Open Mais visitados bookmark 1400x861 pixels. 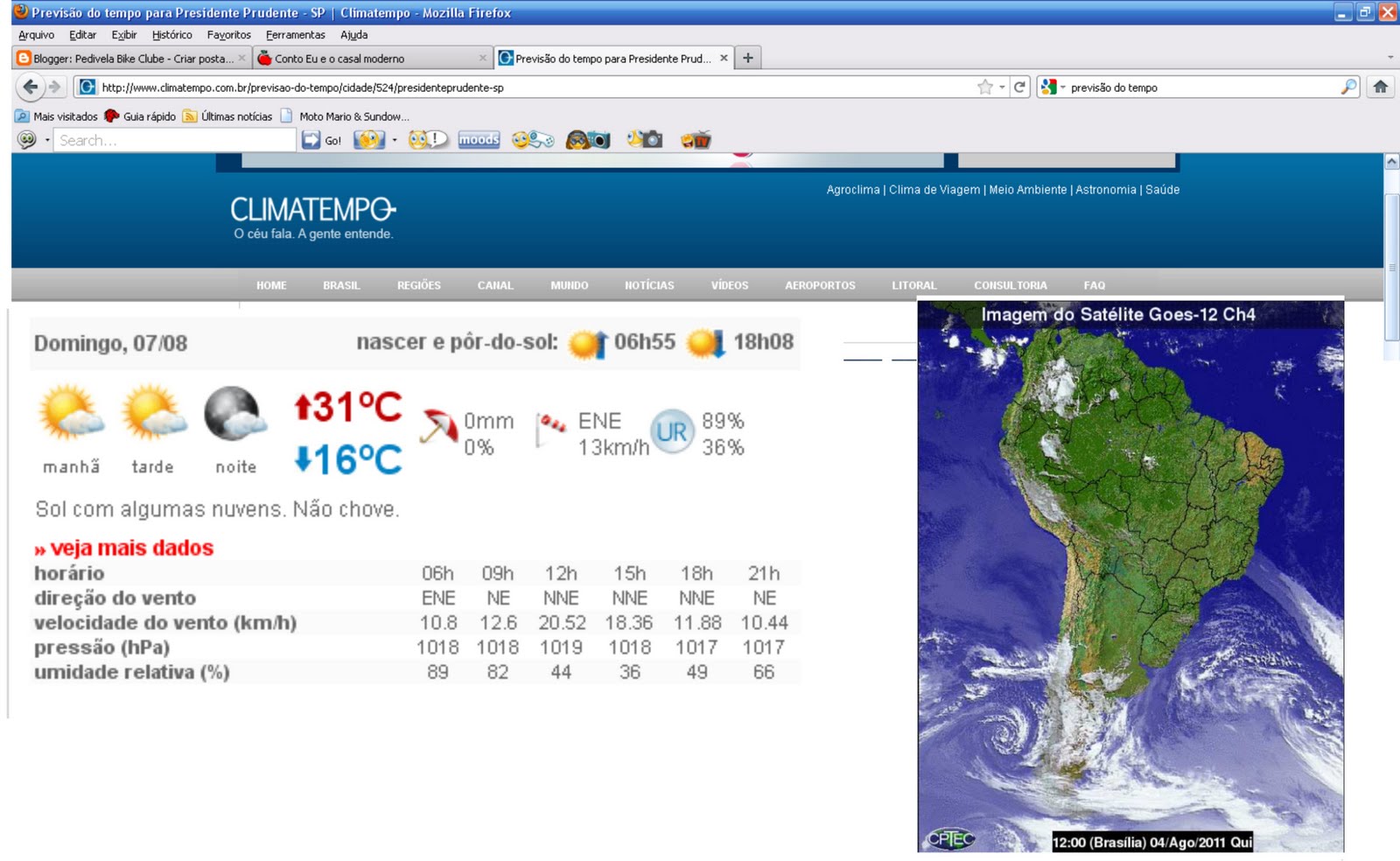pos(57,116)
